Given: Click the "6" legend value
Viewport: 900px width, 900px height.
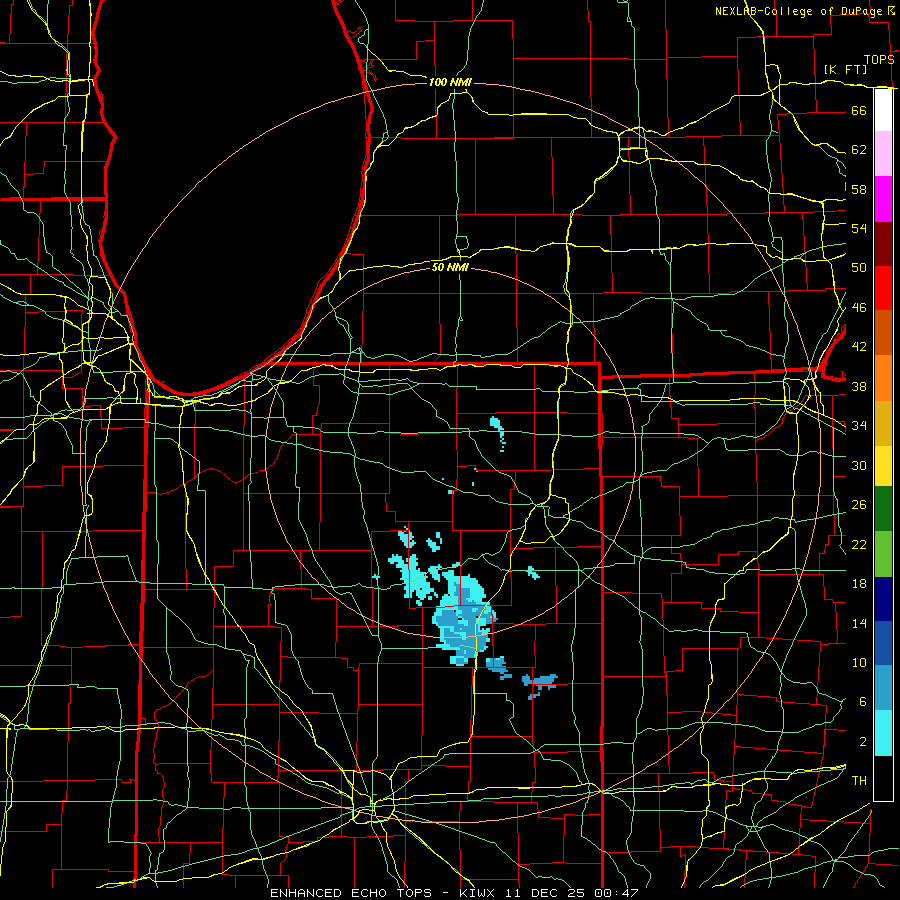Looking at the screenshot, I should [862, 702].
